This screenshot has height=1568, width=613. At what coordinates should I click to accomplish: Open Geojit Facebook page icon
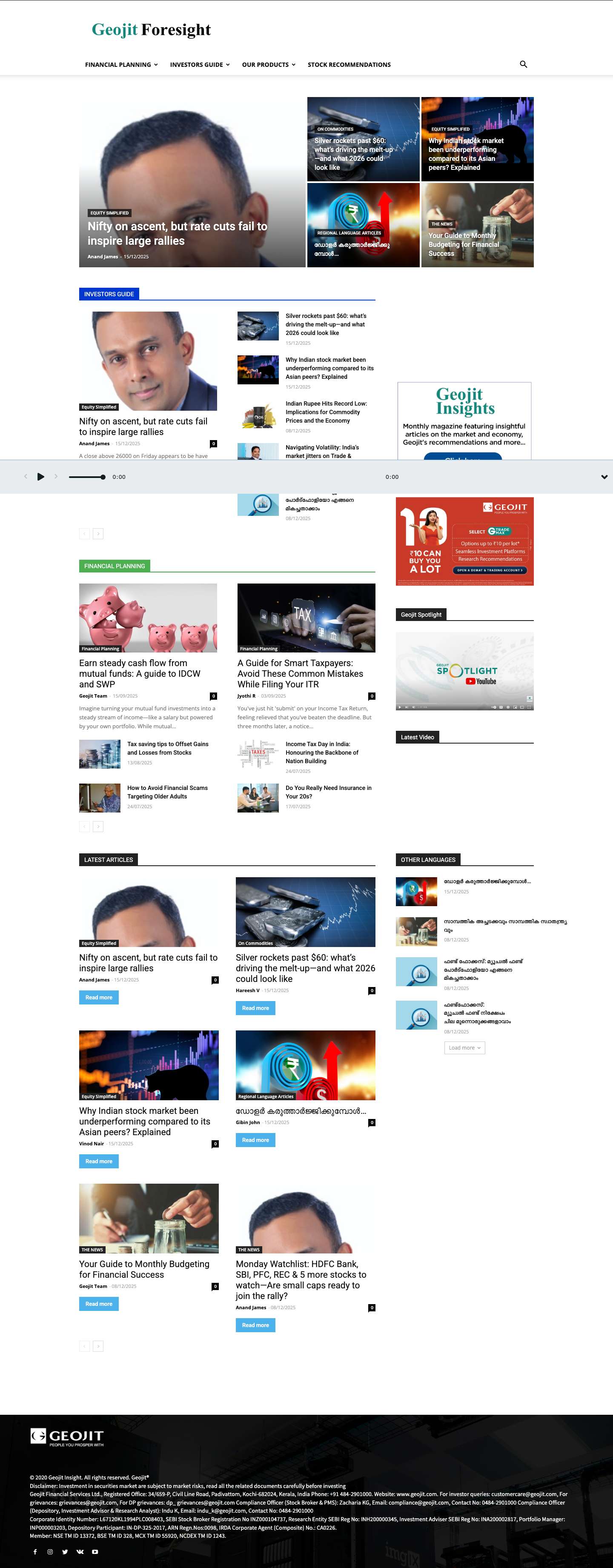click(x=35, y=1551)
